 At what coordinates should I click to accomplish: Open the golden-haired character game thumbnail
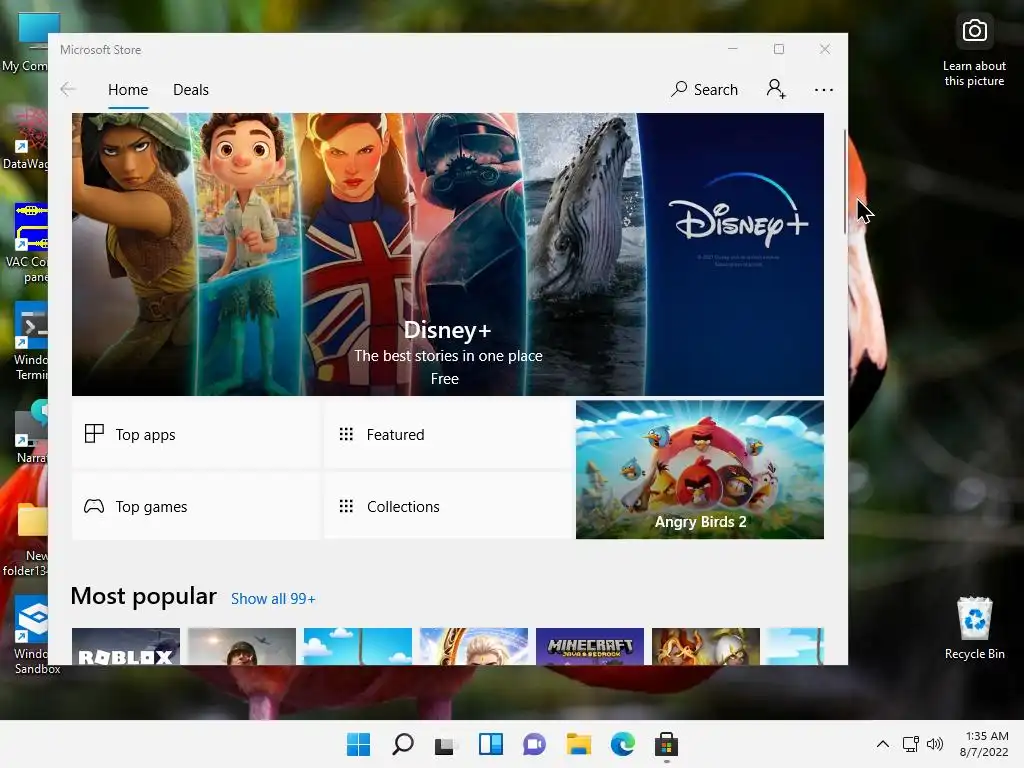coord(473,647)
